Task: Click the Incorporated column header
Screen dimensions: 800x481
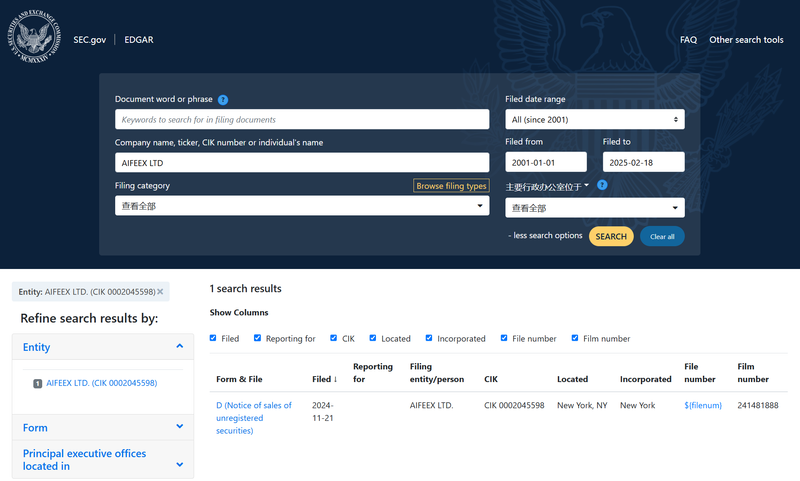Action: click(x=645, y=379)
